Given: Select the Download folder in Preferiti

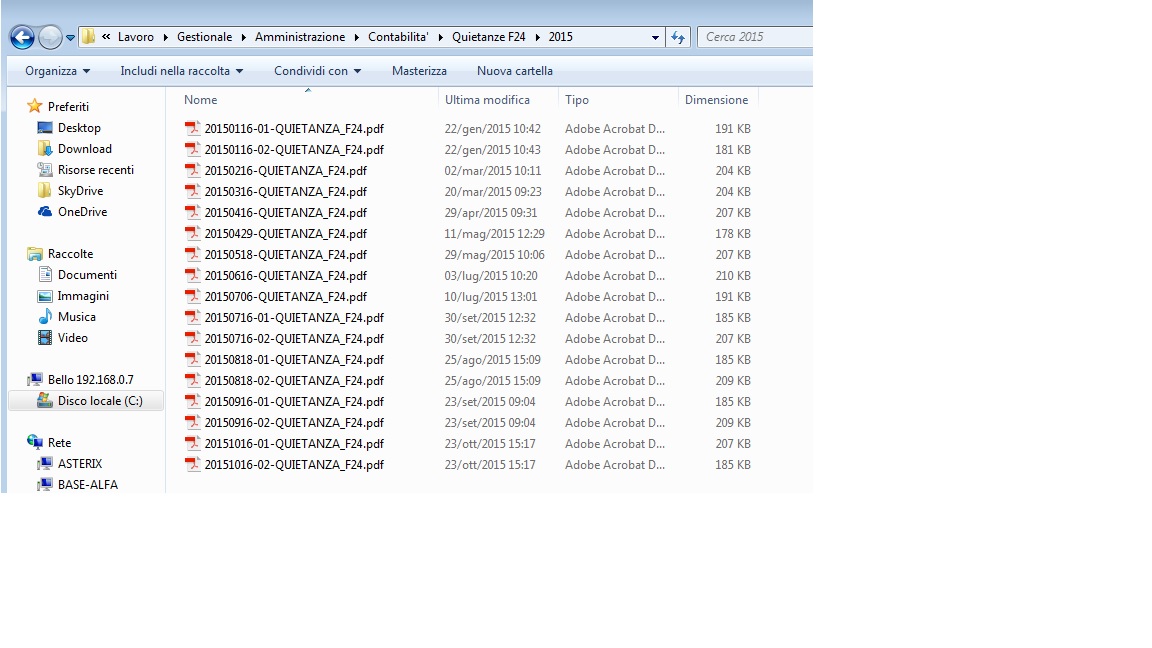Looking at the screenshot, I should pos(84,149).
